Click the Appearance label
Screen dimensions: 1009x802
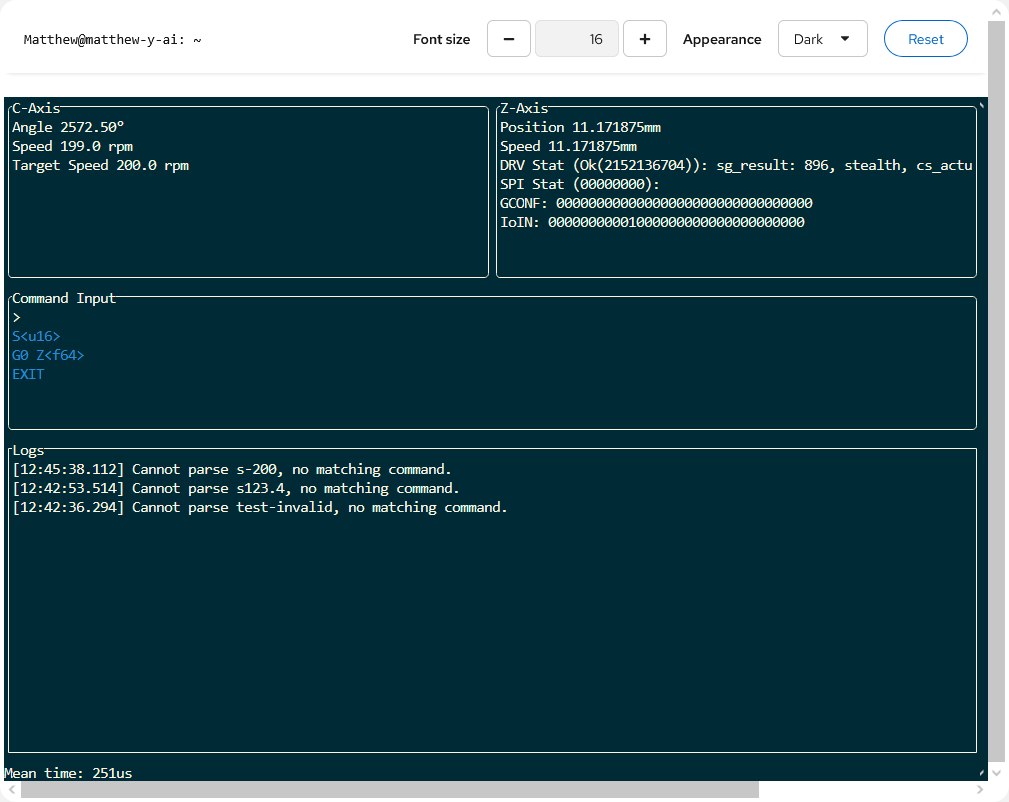point(722,39)
